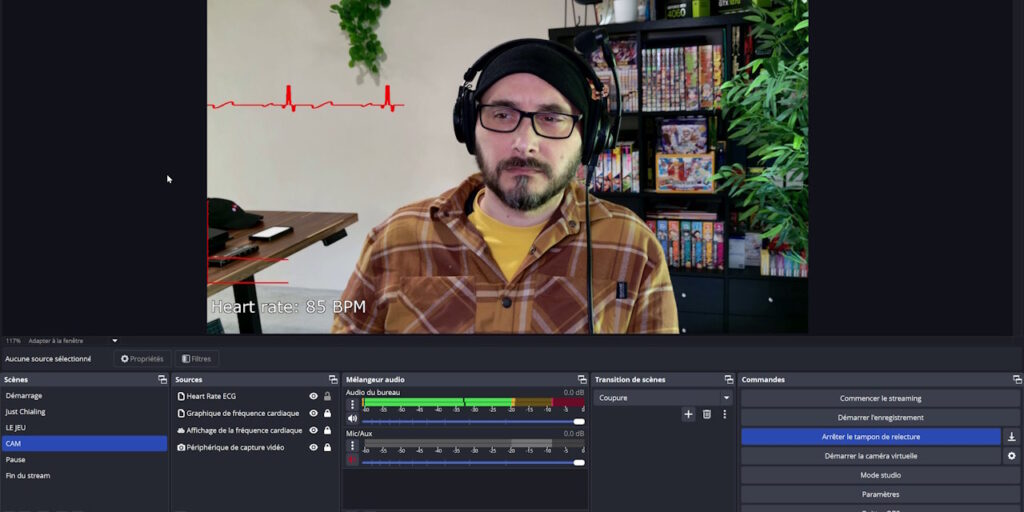Select Affichage de la fréquence cardiaque name

pos(244,430)
